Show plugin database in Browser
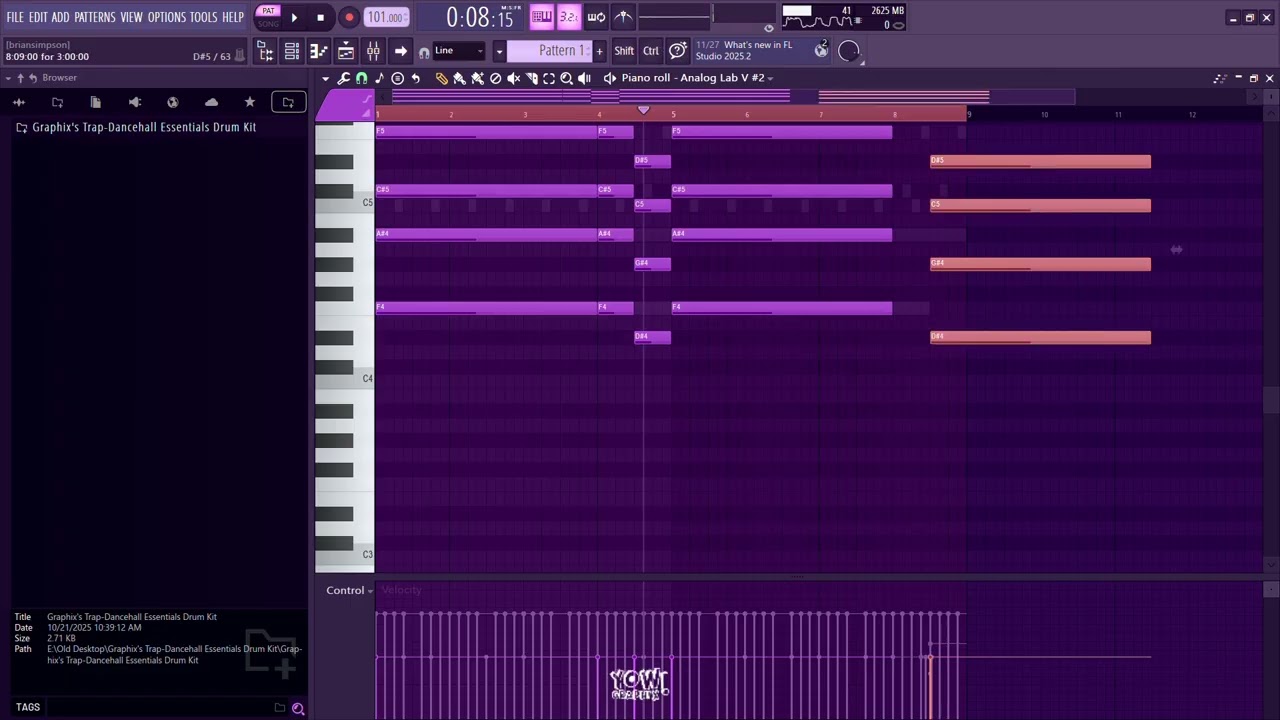Screen dimensions: 1280x720 (135, 102)
